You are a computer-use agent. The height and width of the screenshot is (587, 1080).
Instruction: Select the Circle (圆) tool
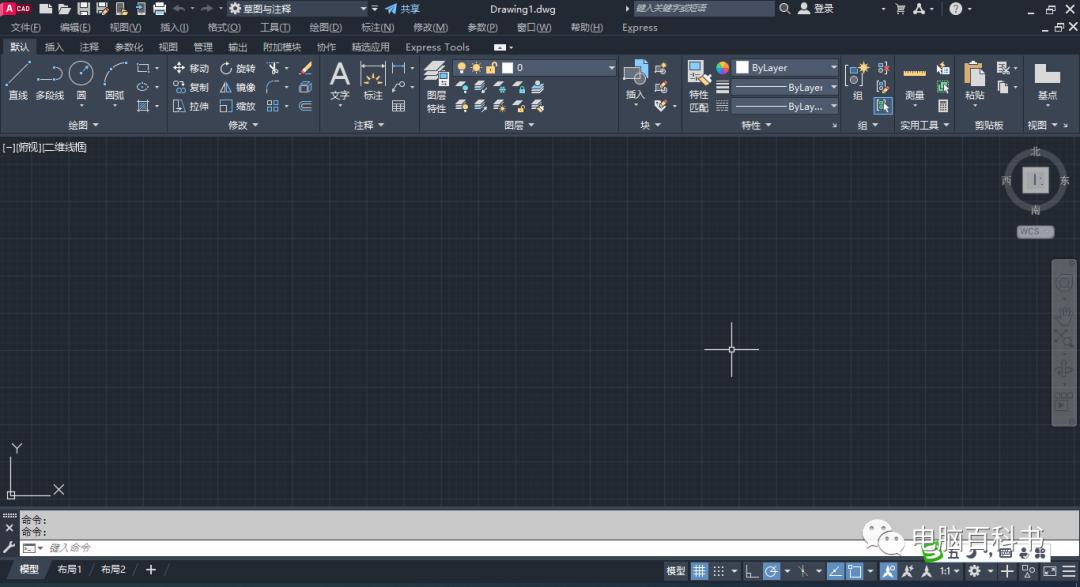coord(81,79)
